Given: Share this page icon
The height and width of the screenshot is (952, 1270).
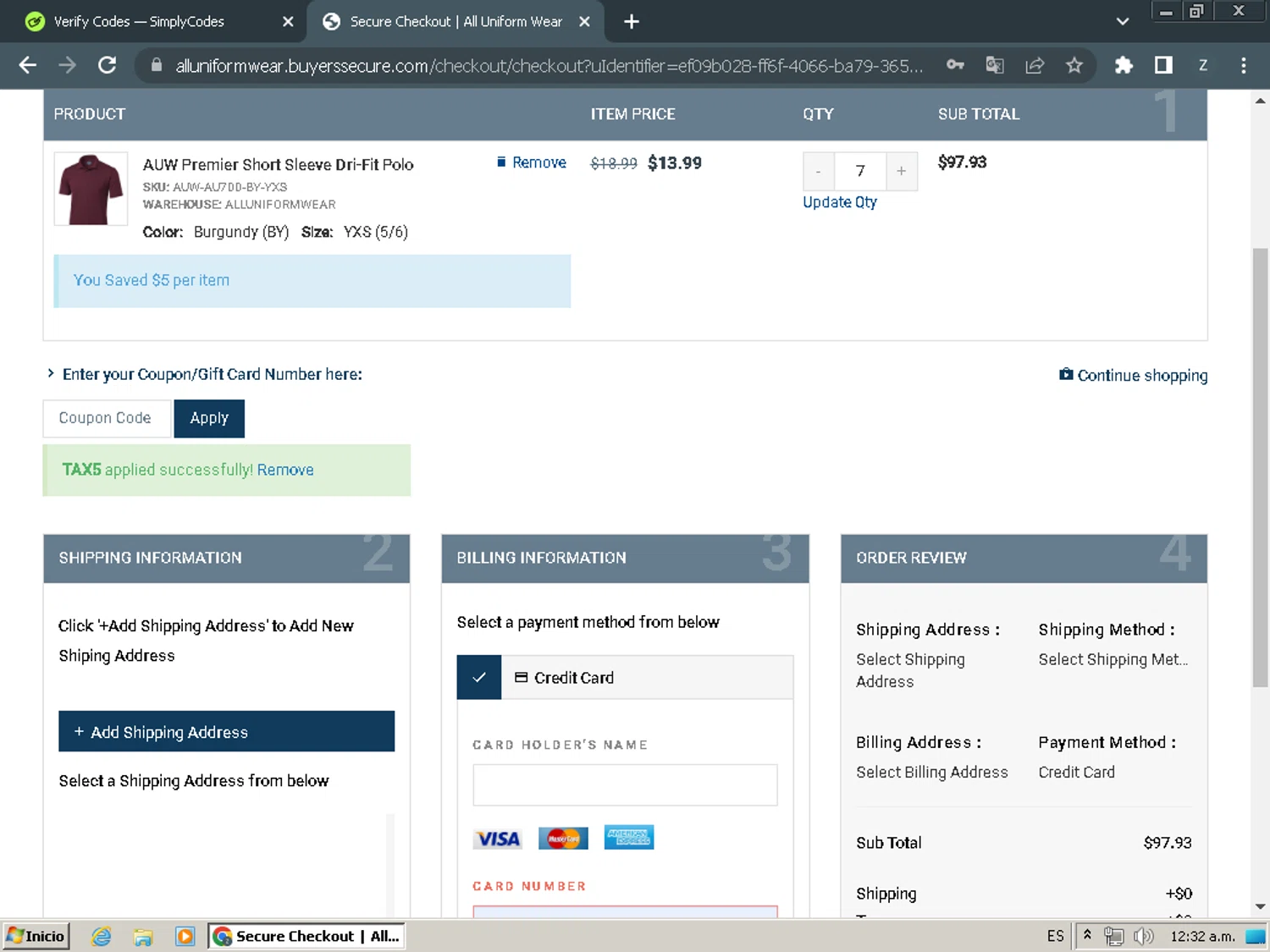Looking at the screenshot, I should 1035,65.
